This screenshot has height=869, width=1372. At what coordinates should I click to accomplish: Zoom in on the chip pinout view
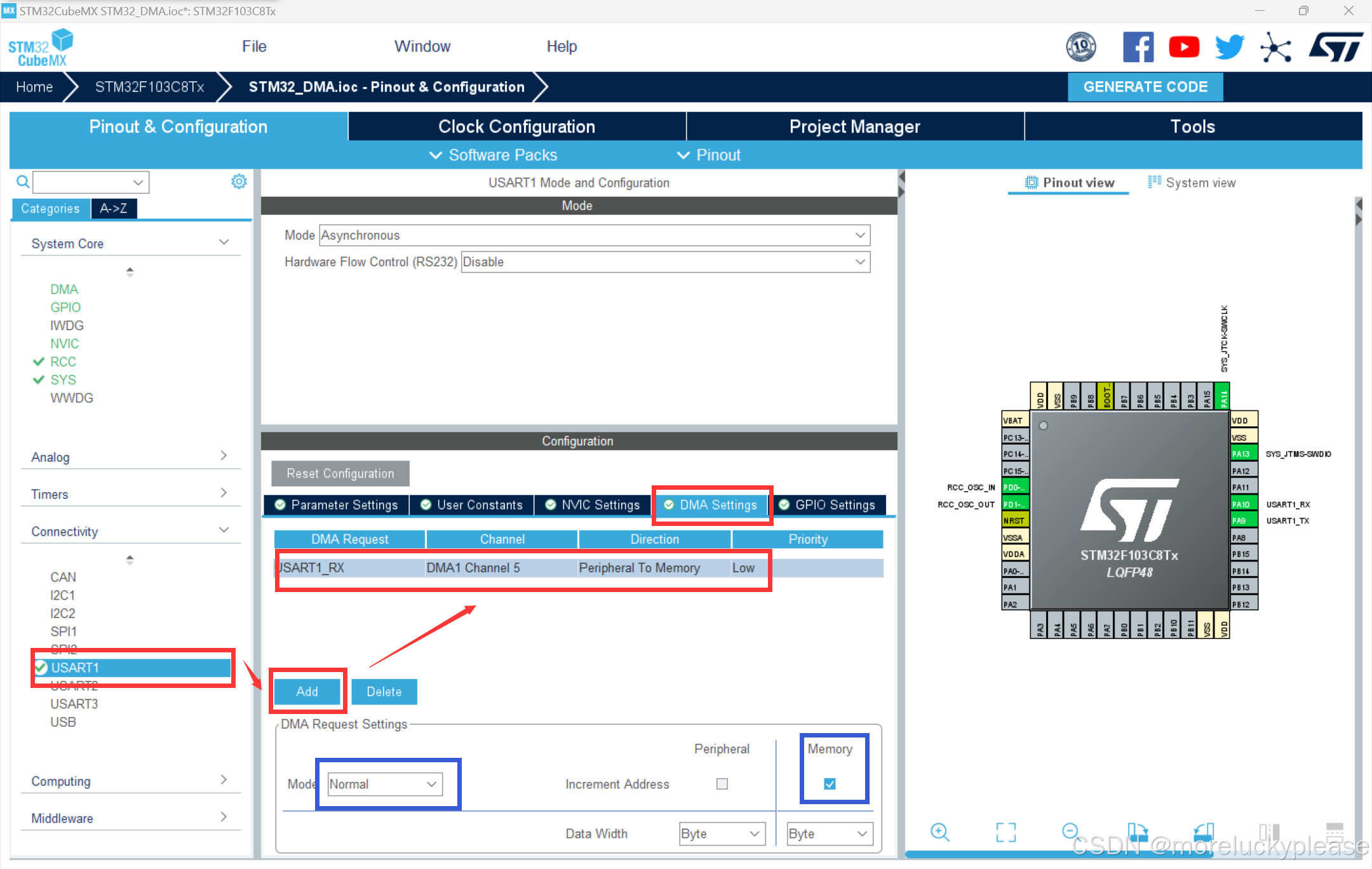pos(939,832)
